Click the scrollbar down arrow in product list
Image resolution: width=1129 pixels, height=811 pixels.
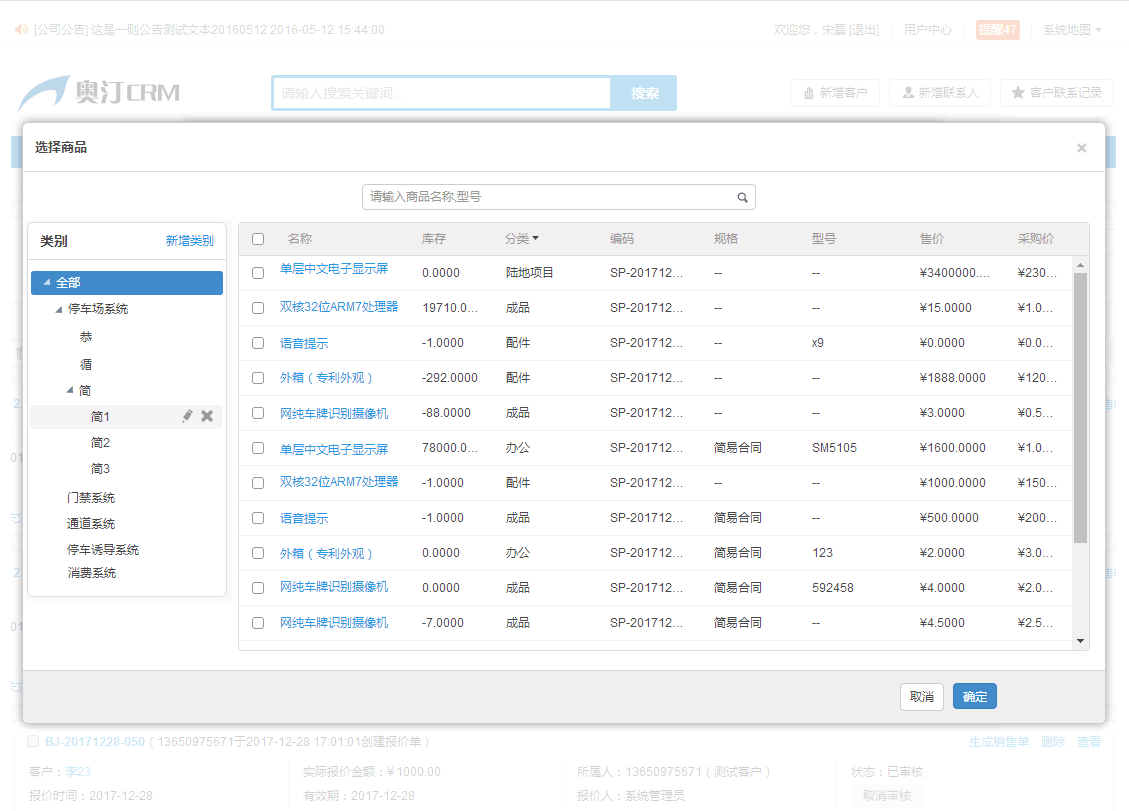click(1080, 640)
